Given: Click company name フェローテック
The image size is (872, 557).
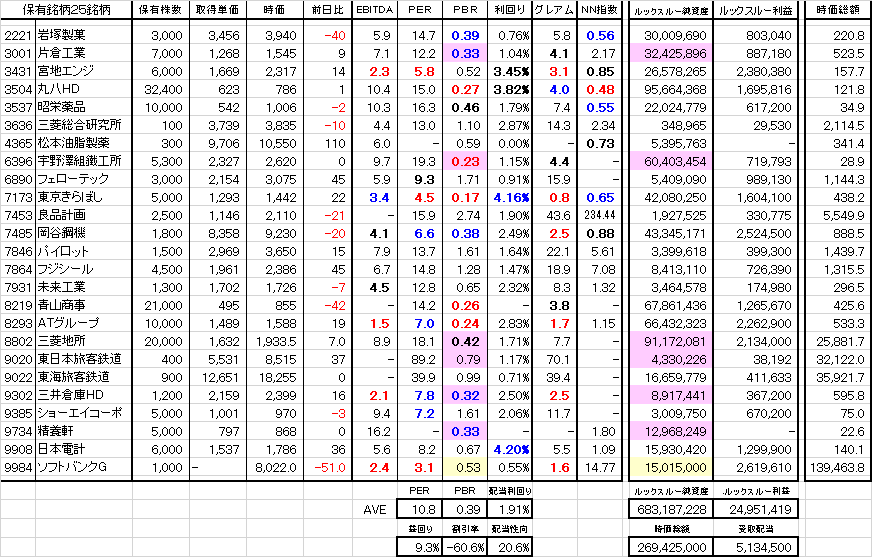Looking at the screenshot, I should click(73, 179).
